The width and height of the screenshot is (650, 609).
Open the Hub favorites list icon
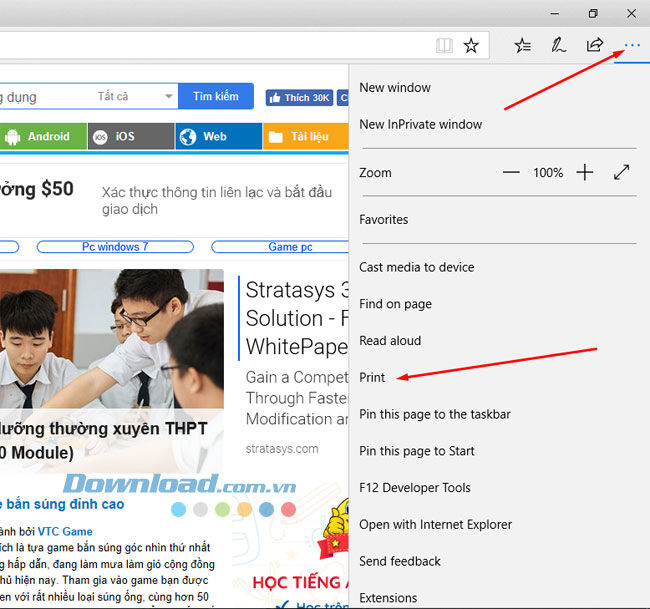522,45
